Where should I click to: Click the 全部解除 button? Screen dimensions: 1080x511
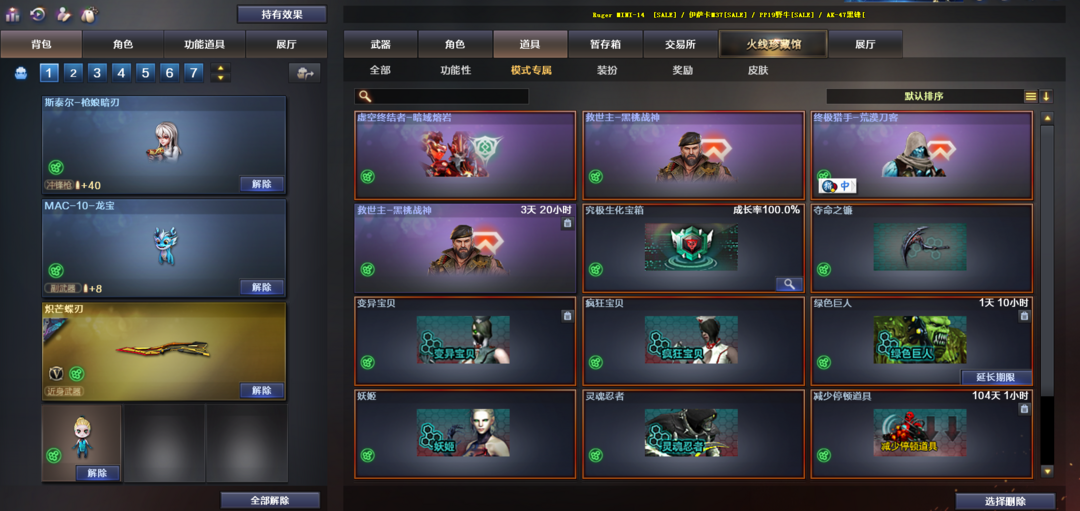point(270,501)
